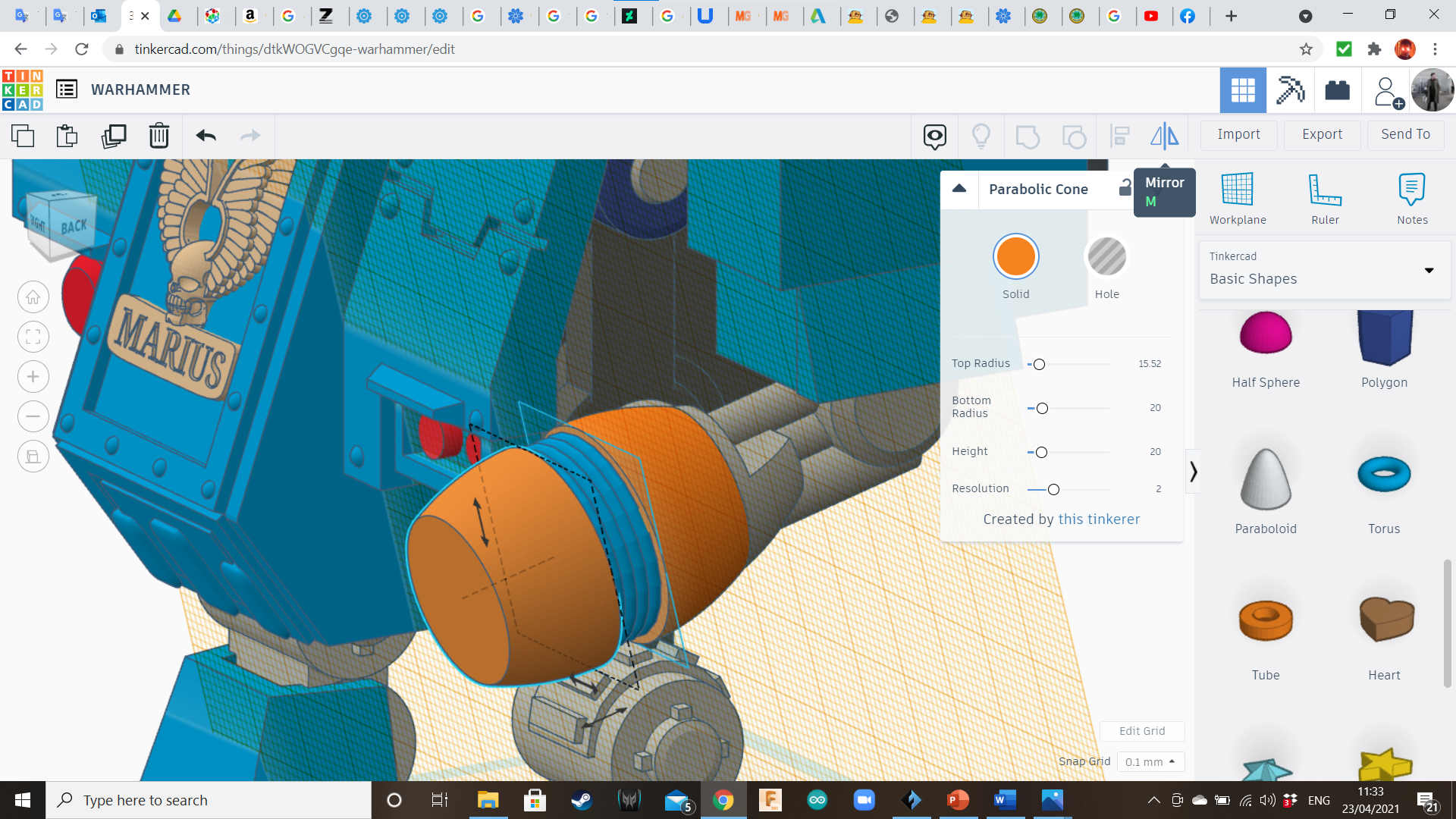This screenshot has width=1456, height=819.
Task: Click the Align tool icon
Action: click(x=1119, y=136)
